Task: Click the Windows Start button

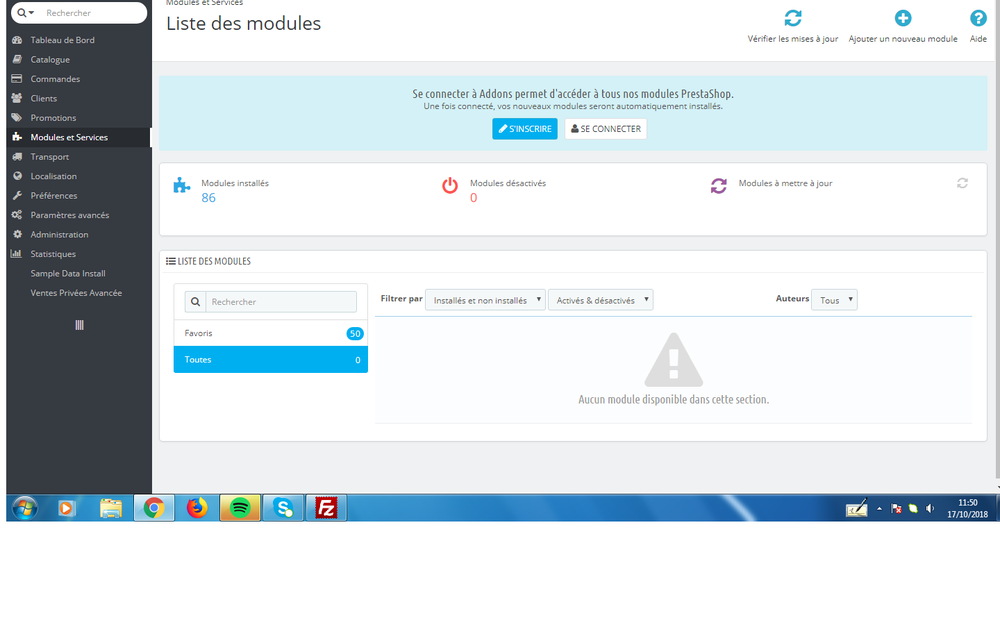Action: pos(25,508)
